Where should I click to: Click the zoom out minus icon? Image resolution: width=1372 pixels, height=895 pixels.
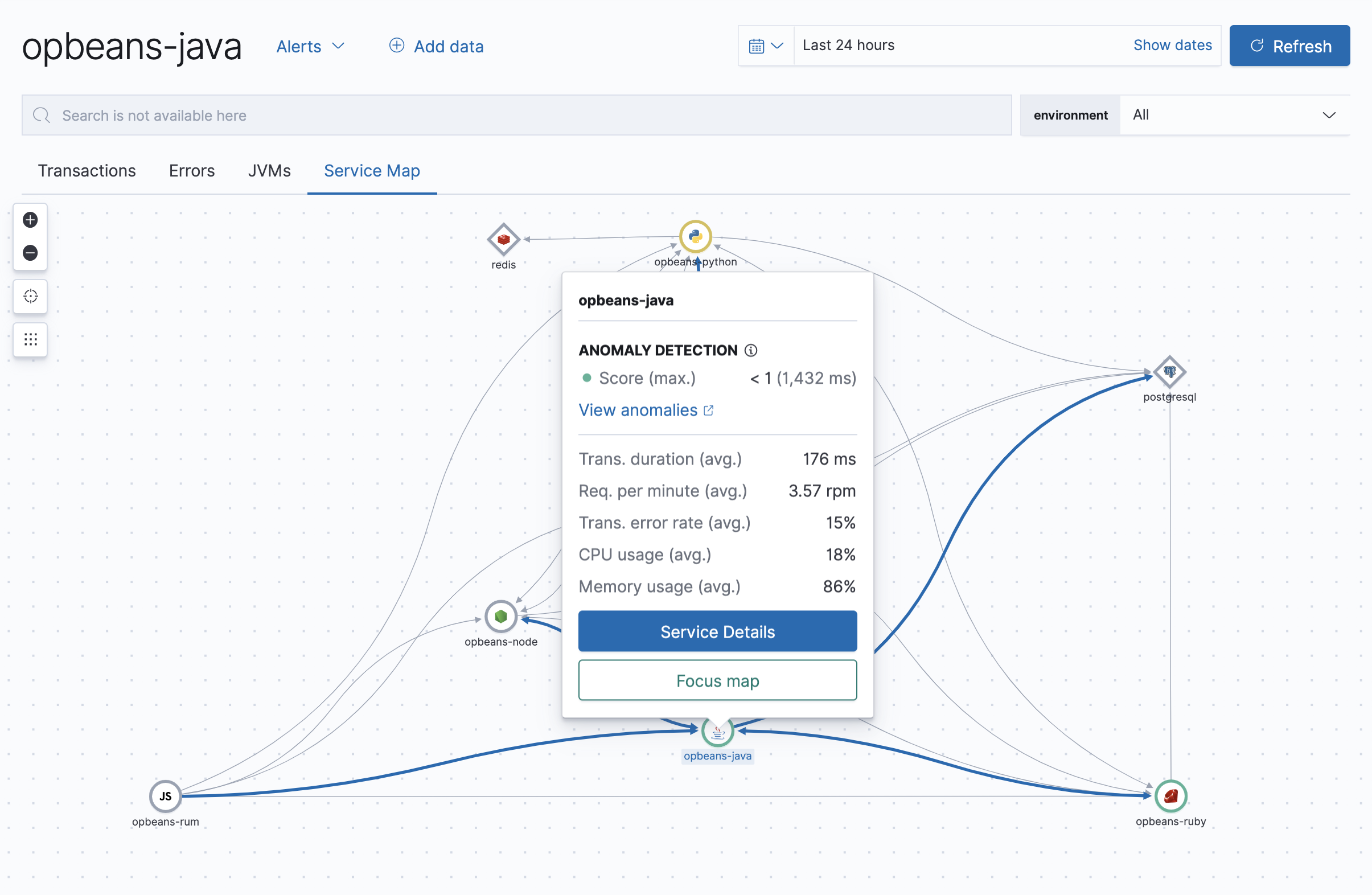click(31, 253)
